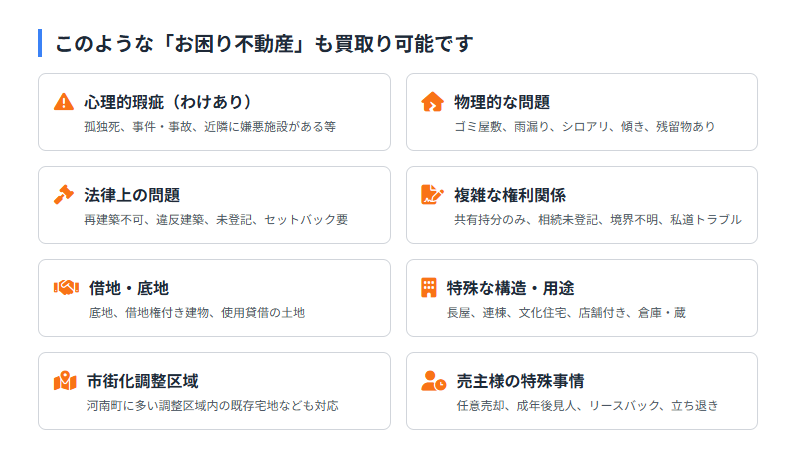Open the 複雑な権利関係 card title
The height and width of the screenshot is (459, 795).
click(510, 195)
